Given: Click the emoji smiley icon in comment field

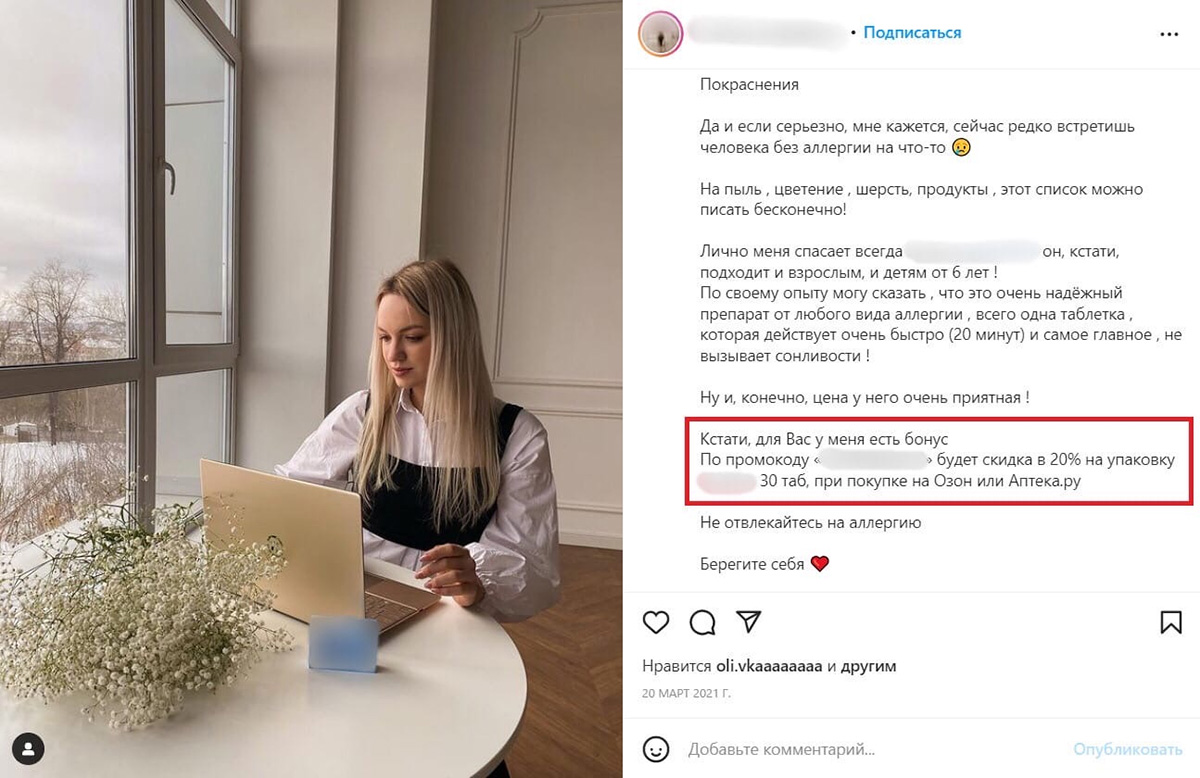Looking at the screenshot, I should point(655,749).
